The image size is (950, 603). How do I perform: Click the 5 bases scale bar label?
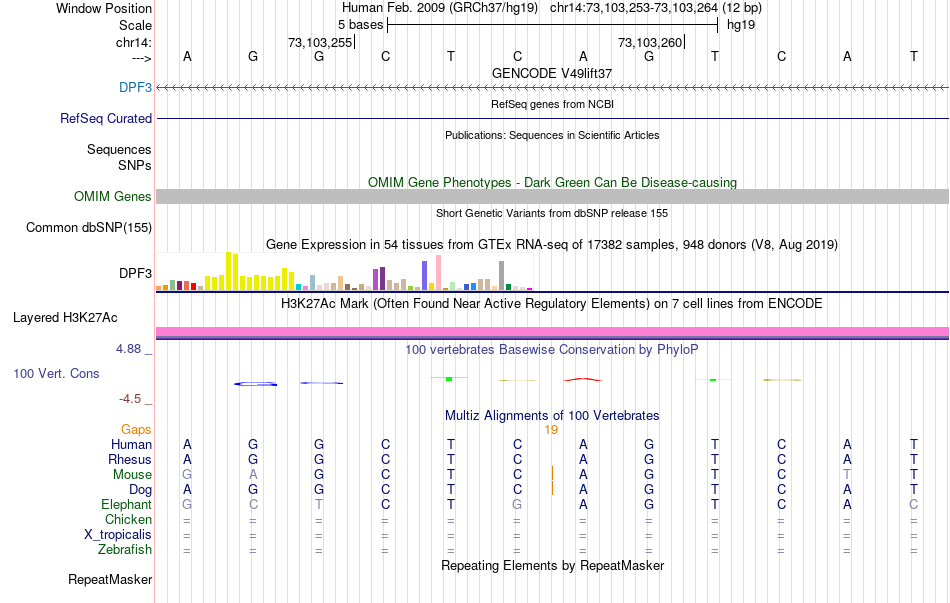360,25
